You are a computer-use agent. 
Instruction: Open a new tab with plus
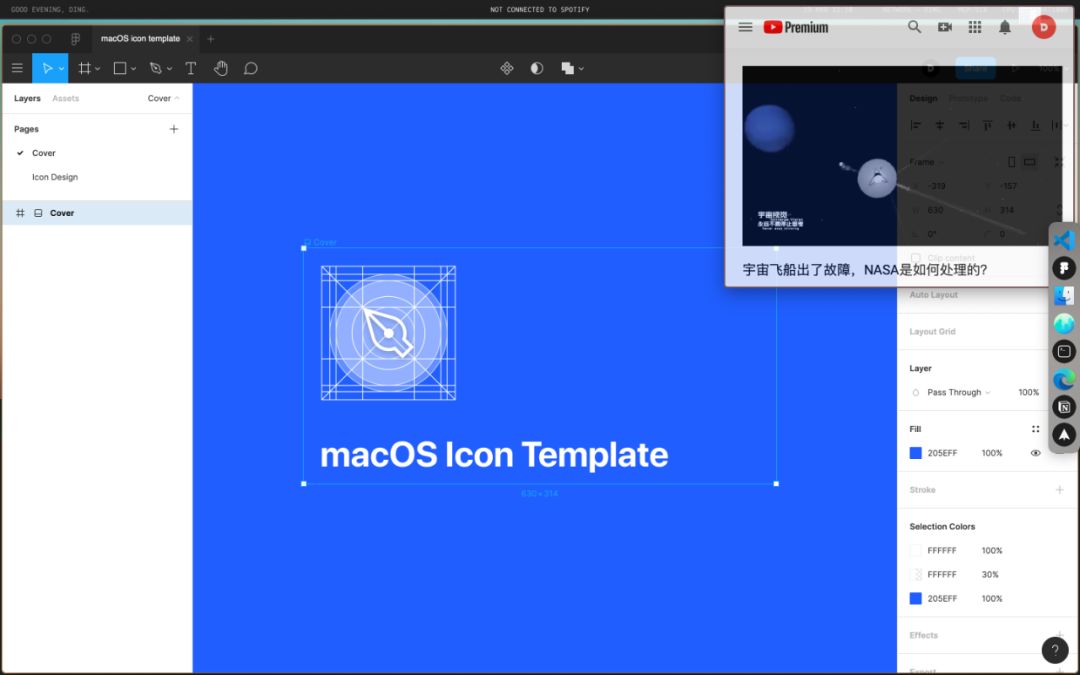coord(211,39)
